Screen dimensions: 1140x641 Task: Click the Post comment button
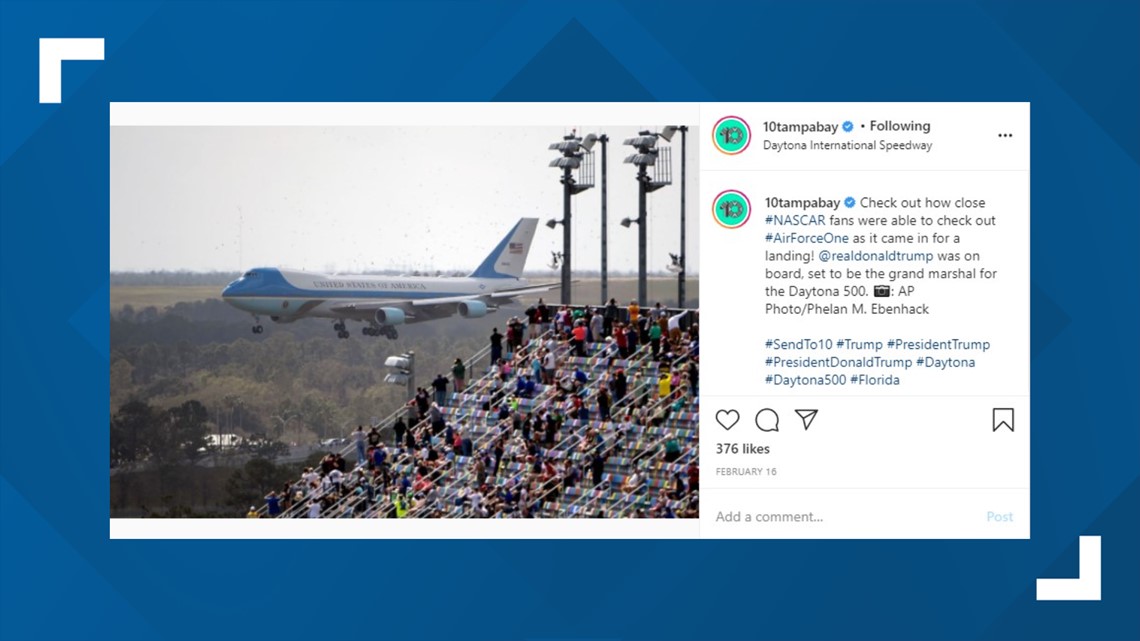[999, 517]
